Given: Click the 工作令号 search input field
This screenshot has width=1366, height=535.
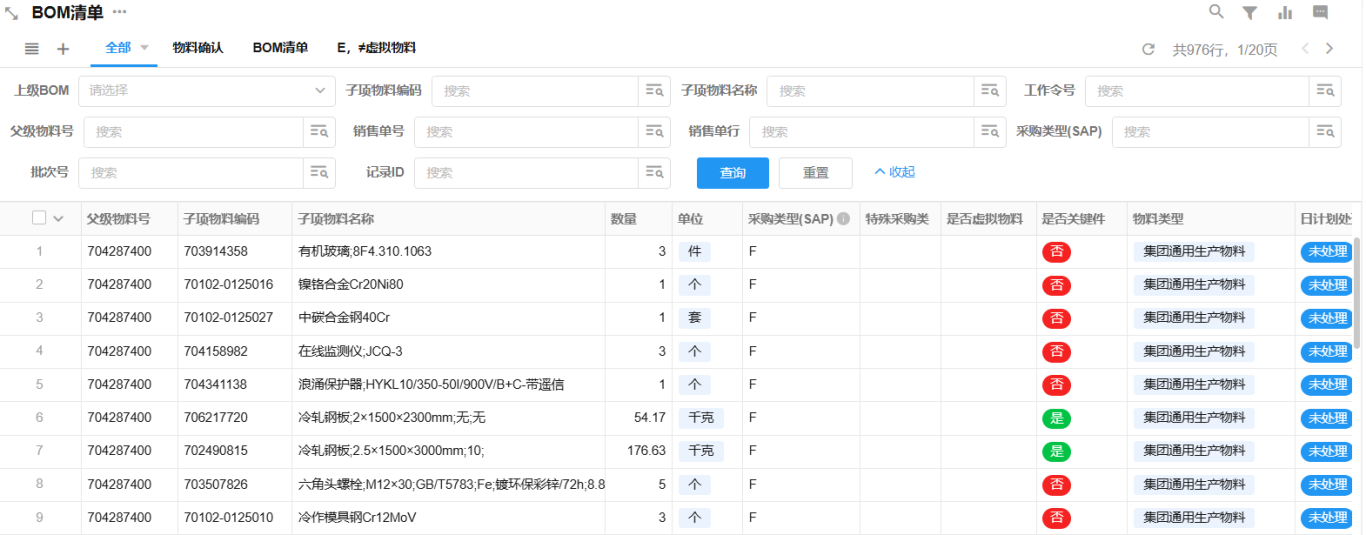Looking at the screenshot, I should point(1196,91).
